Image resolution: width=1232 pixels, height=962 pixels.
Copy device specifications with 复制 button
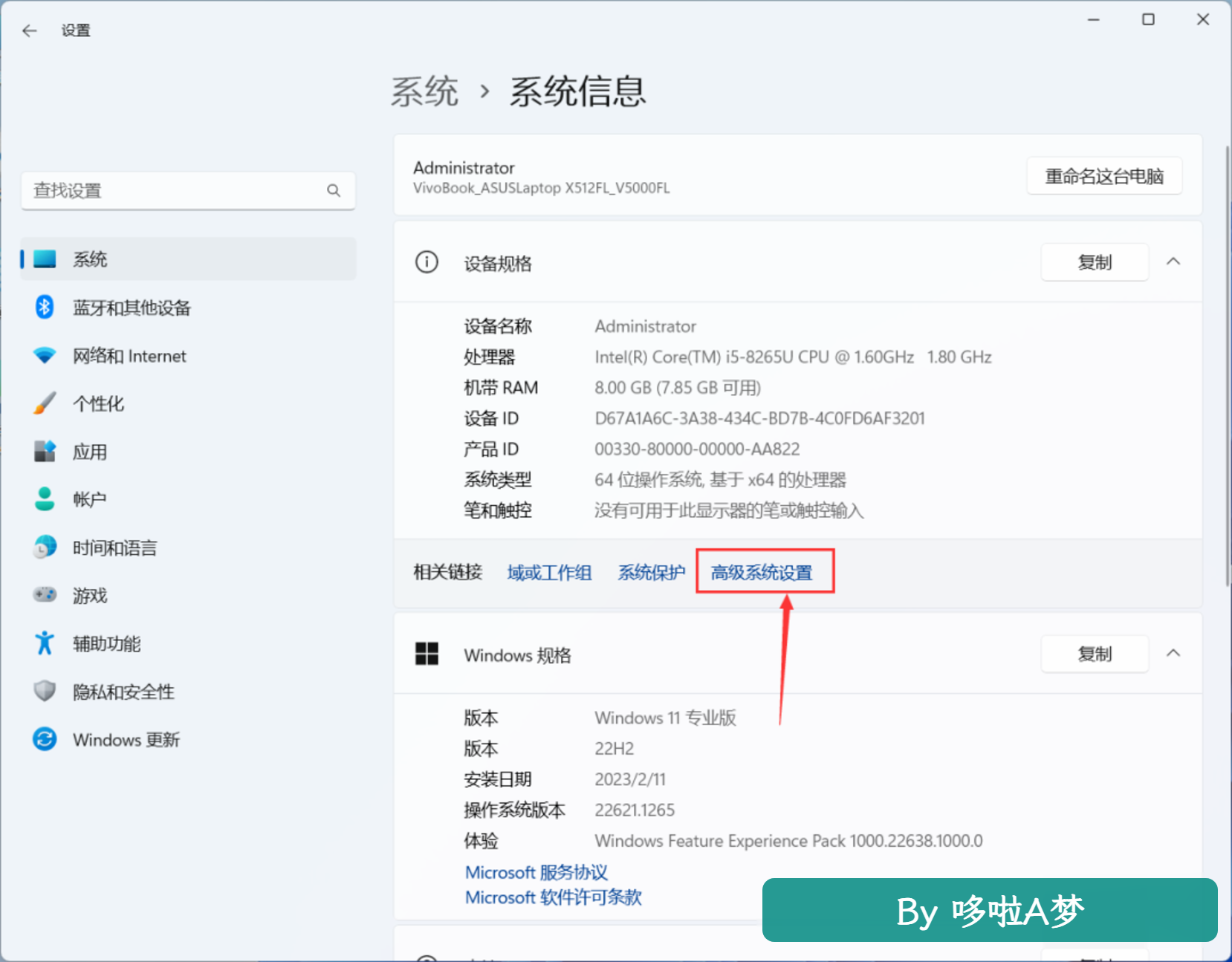click(1095, 262)
